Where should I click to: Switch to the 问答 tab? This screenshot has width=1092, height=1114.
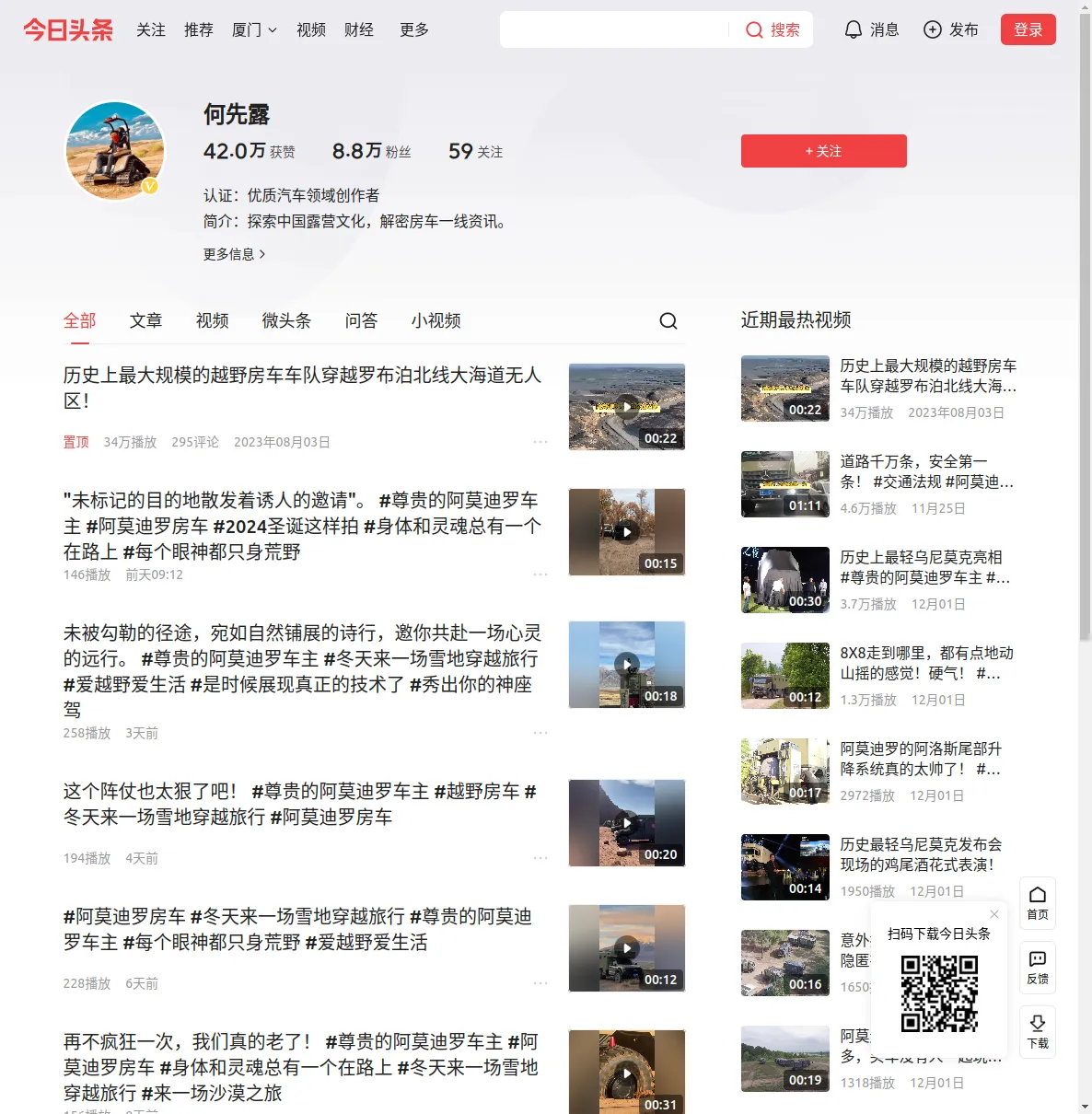(x=362, y=320)
